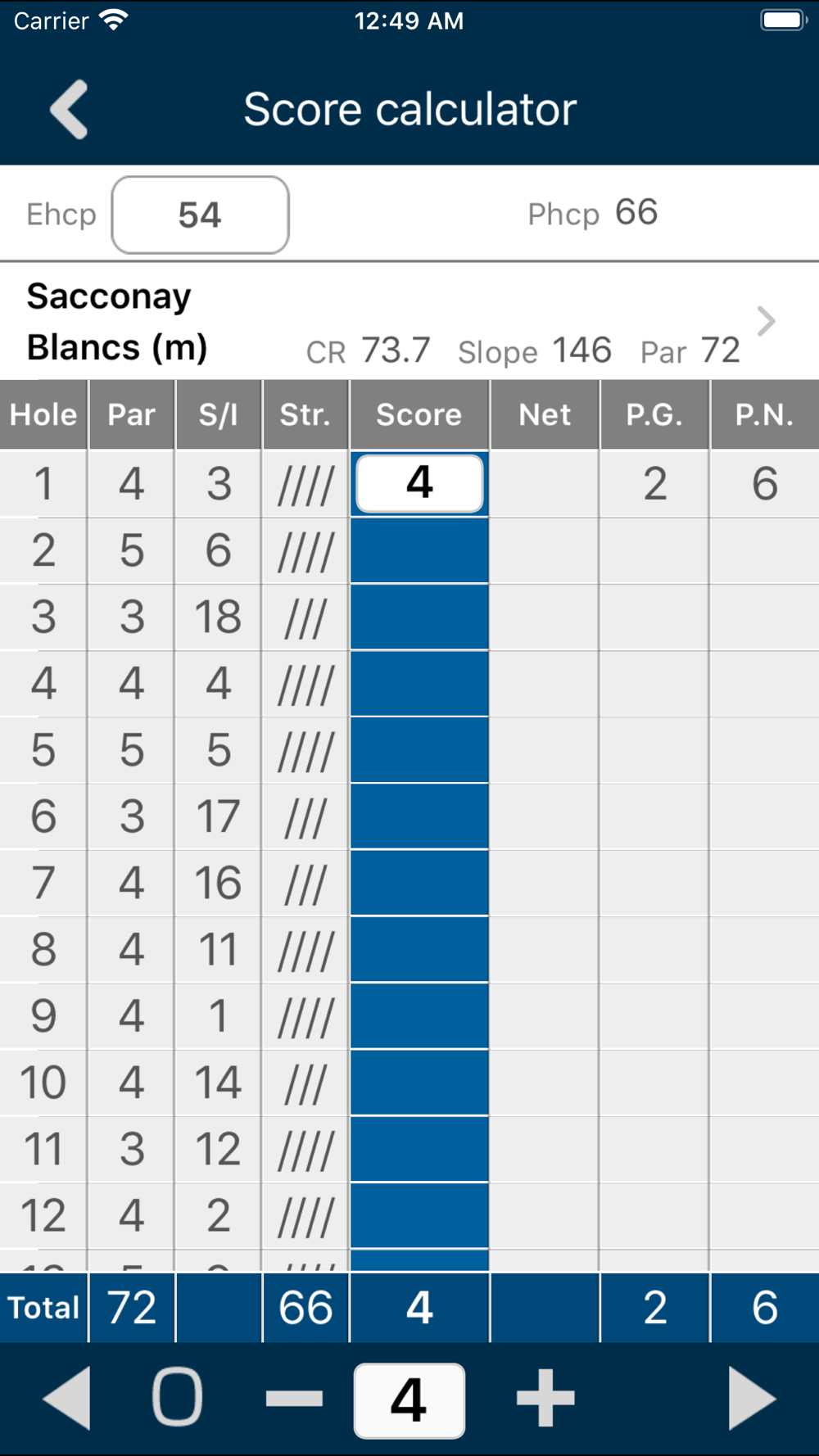Select the score cell for hole 1
Viewport: 819px width, 1456px height.
(419, 483)
